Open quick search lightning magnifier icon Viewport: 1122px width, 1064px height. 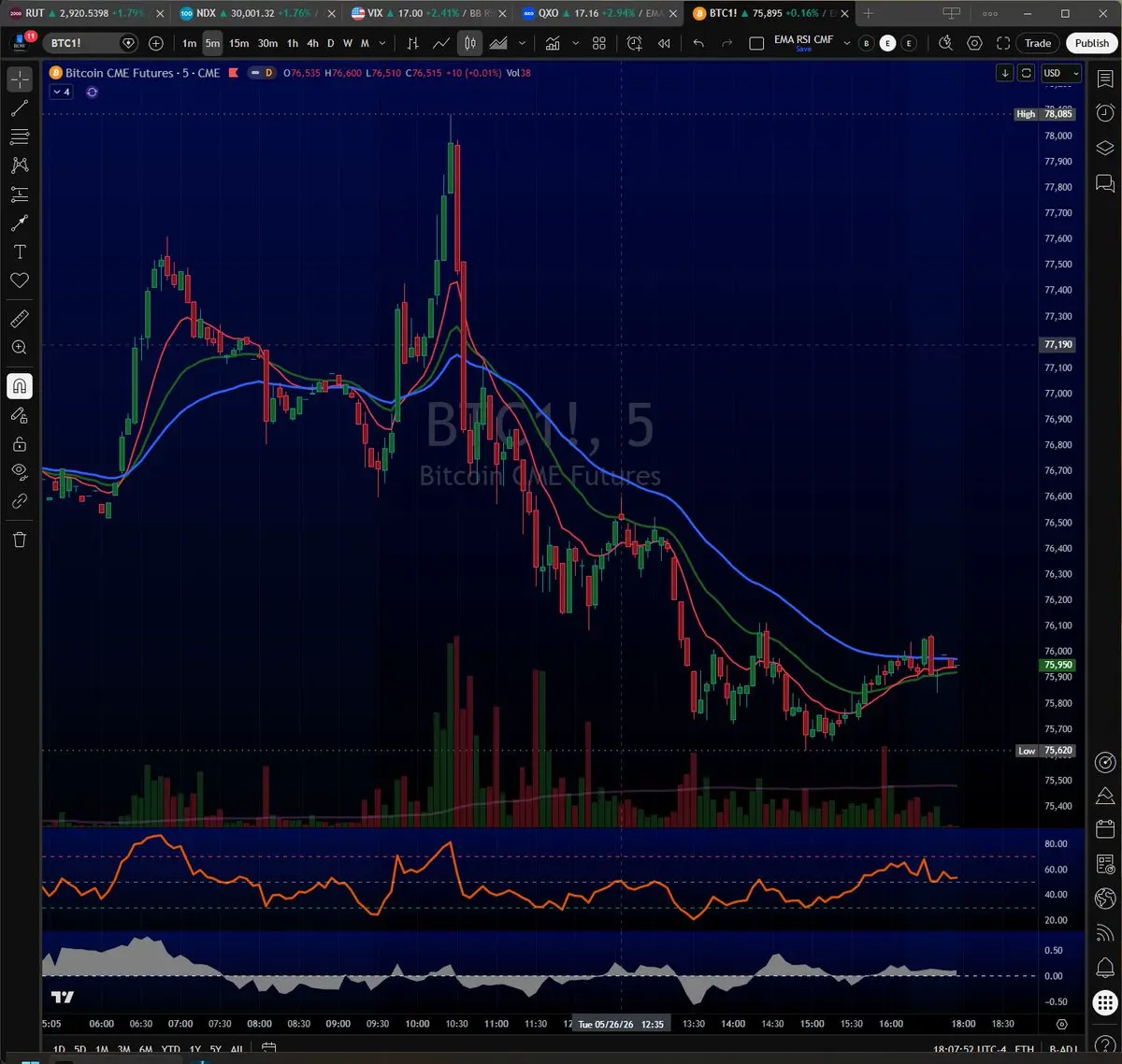pyautogui.click(x=945, y=43)
